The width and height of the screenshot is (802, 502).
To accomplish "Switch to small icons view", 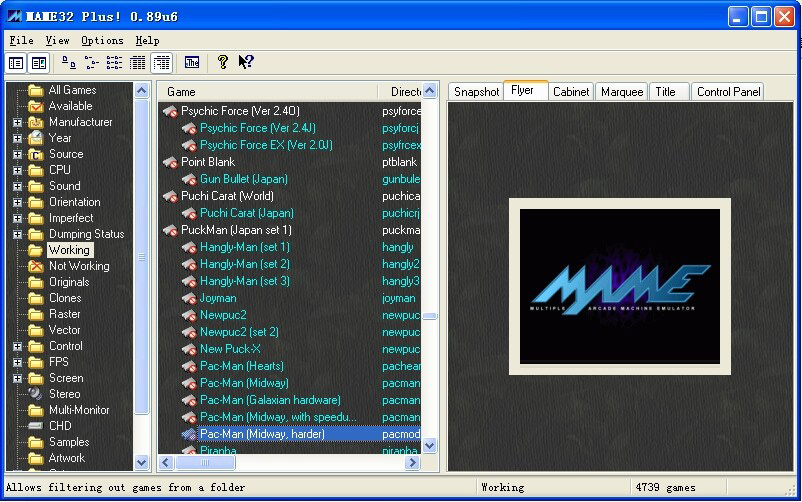I will 92,63.
